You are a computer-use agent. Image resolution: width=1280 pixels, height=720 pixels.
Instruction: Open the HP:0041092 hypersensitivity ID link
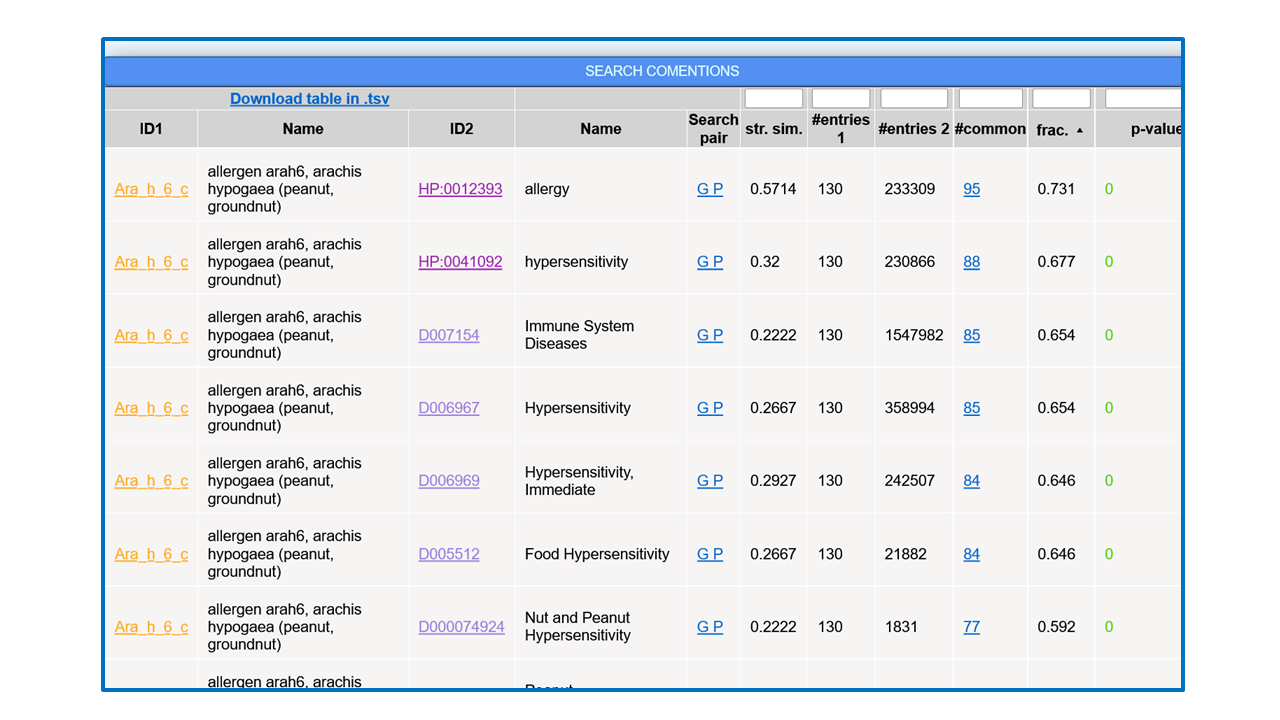460,262
